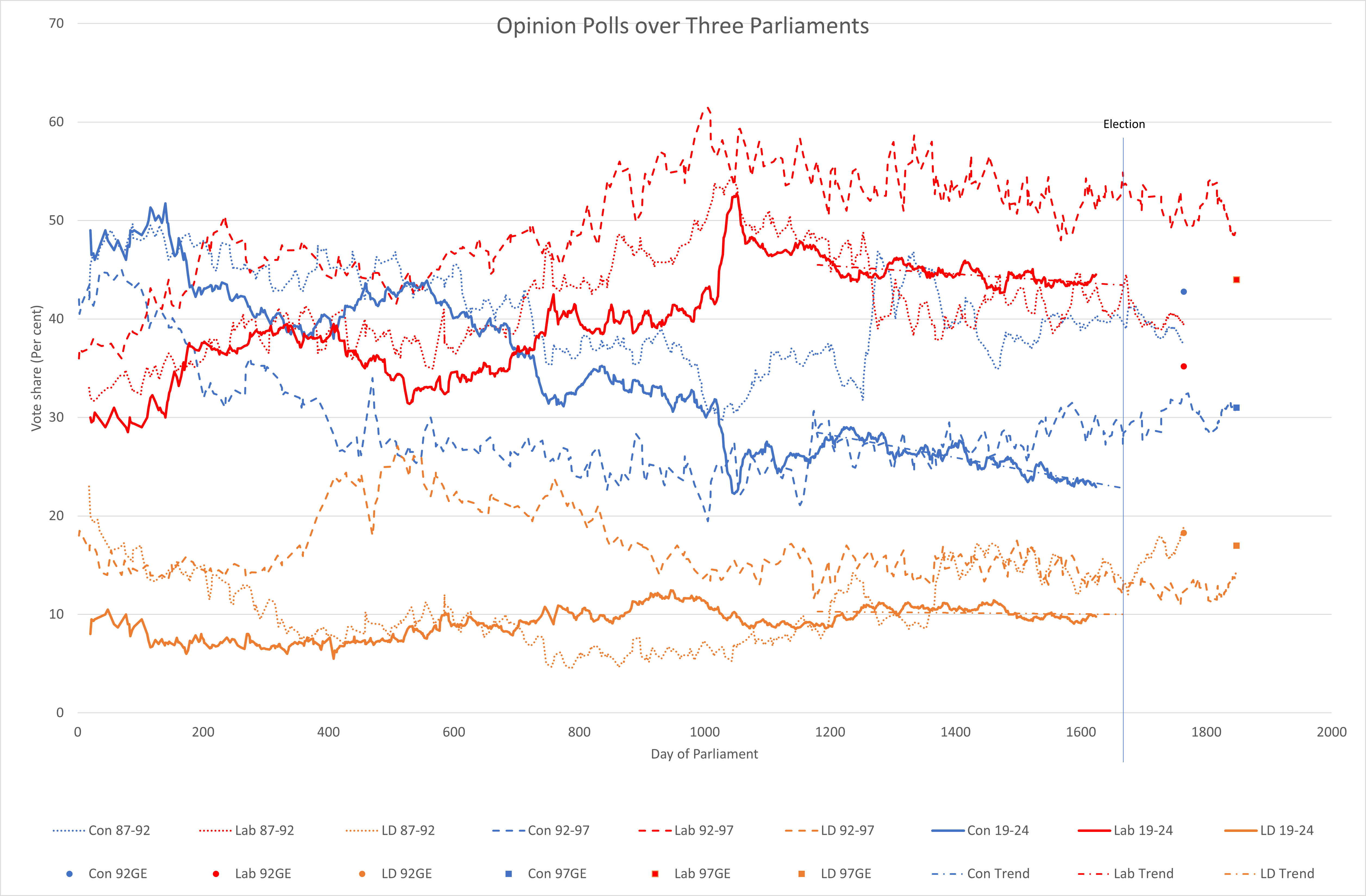Click the red Lab 92GE data point on chart
The width and height of the screenshot is (1366, 896).
(x=1183, y=366)
